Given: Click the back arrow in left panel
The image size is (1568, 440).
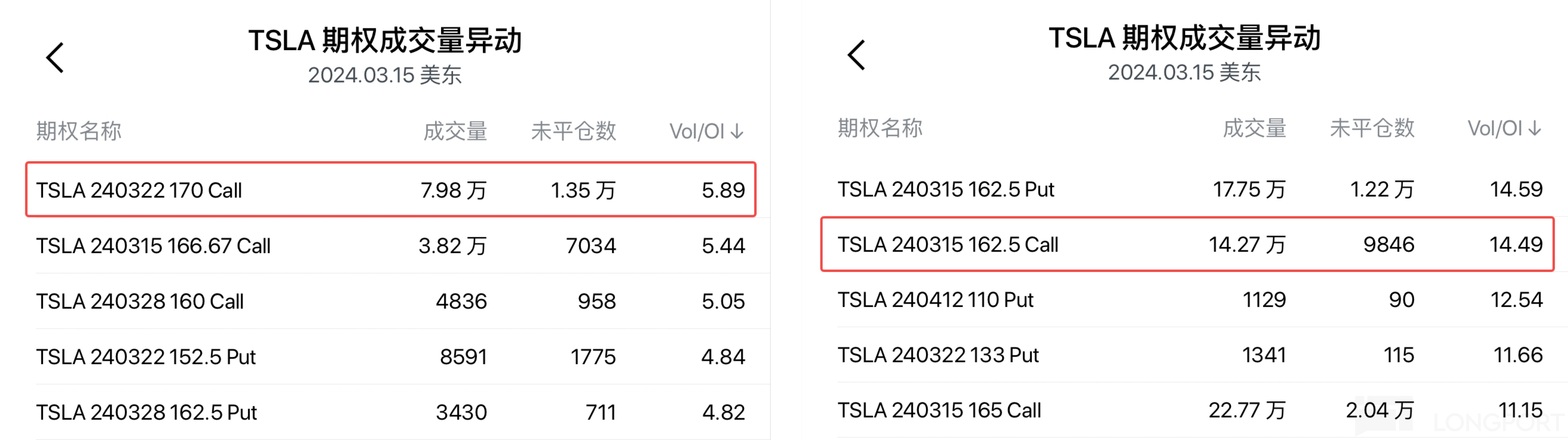Looking at the screenshot, I should pyautogui.click(x=55, y=58).
